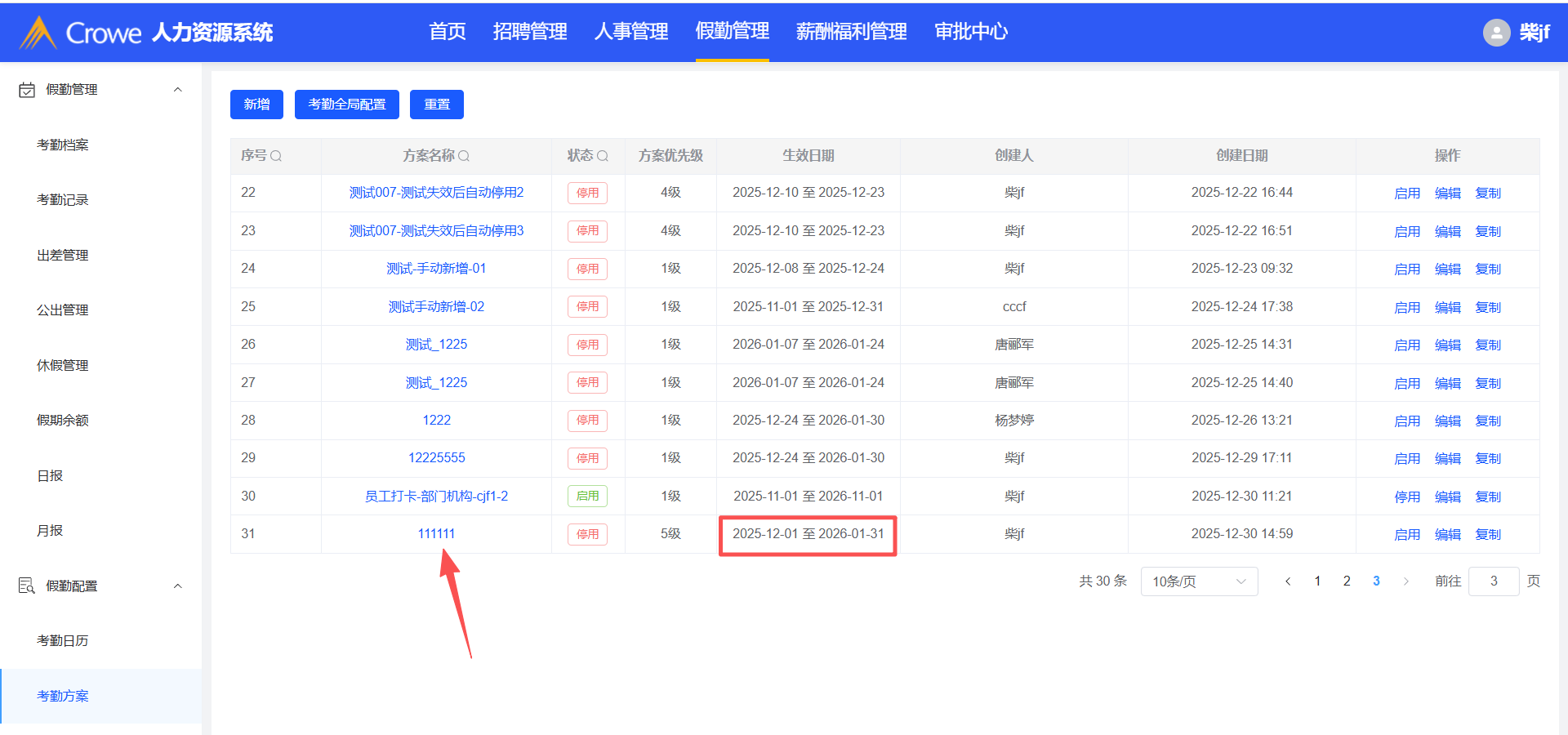The height and width of the screenshot is (735, 1568).
Task: Click the 停用 status tag in row 31
Action: pos(588,534)
